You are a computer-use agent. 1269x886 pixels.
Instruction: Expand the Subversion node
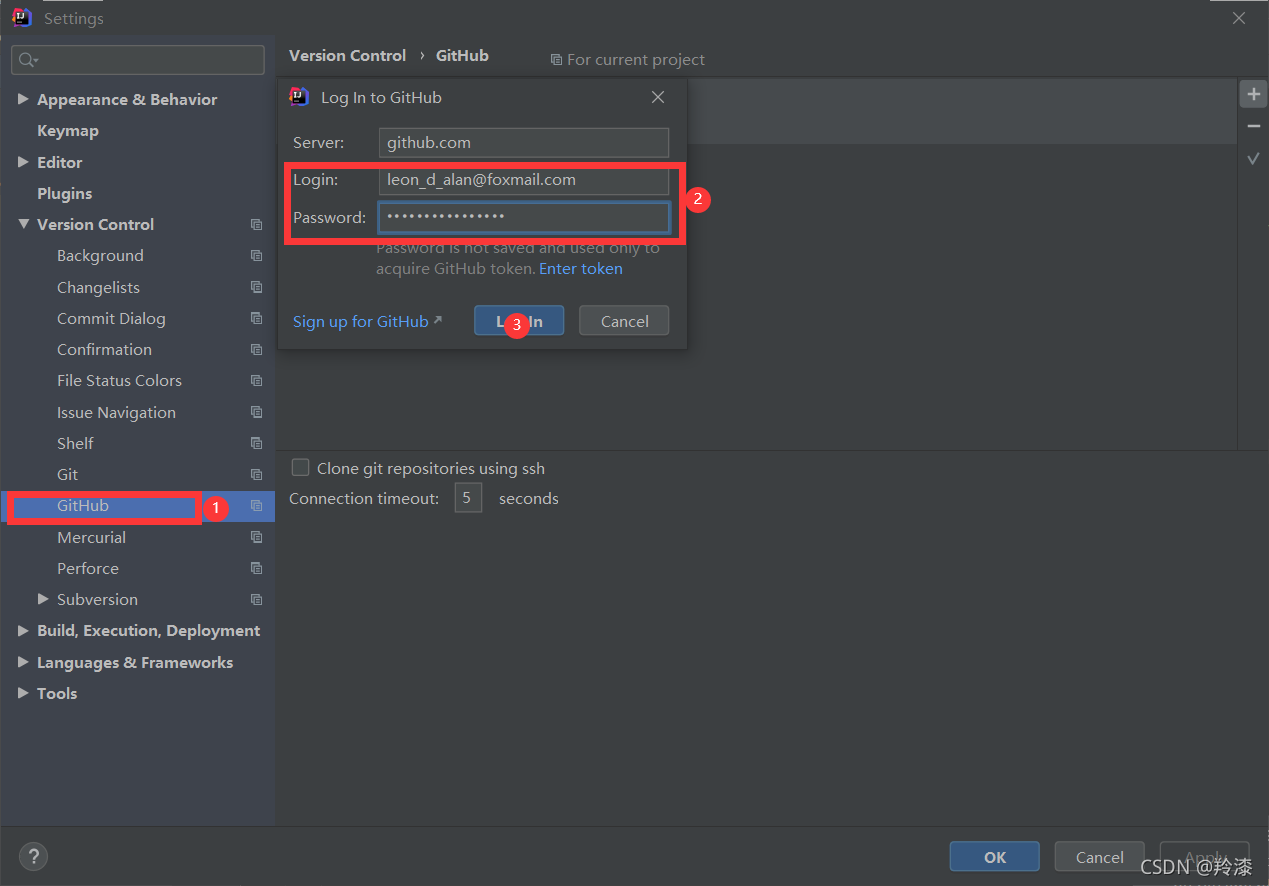tap(43, 599)
